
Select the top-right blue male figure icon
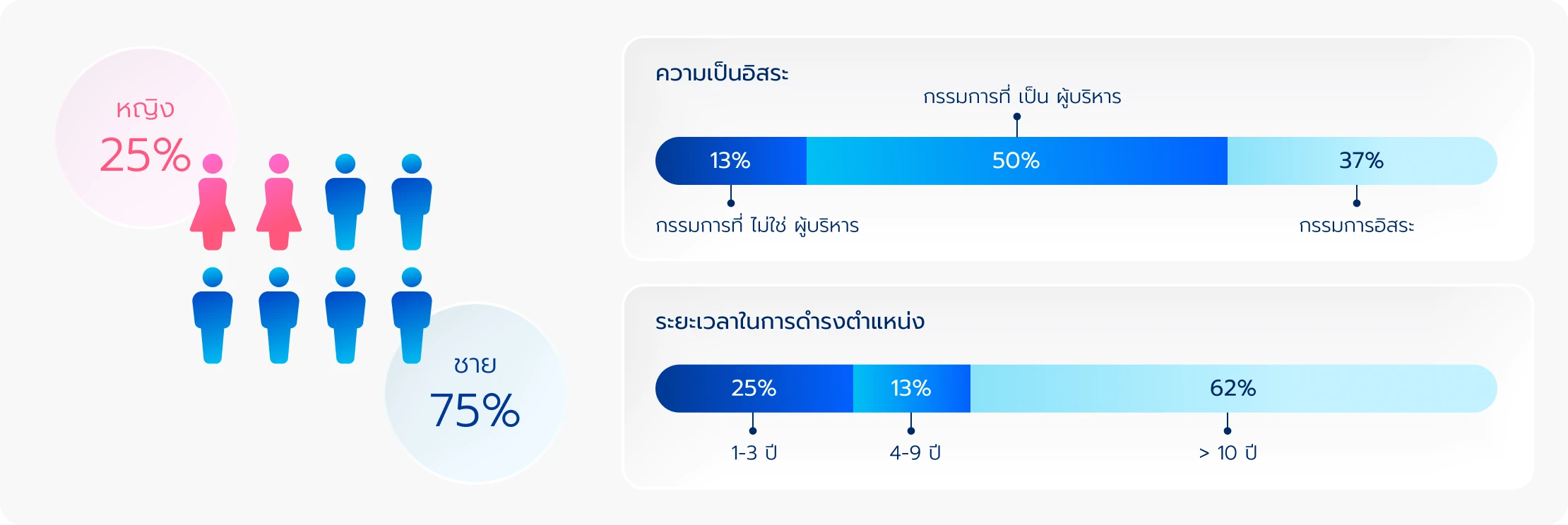point(412,202)
